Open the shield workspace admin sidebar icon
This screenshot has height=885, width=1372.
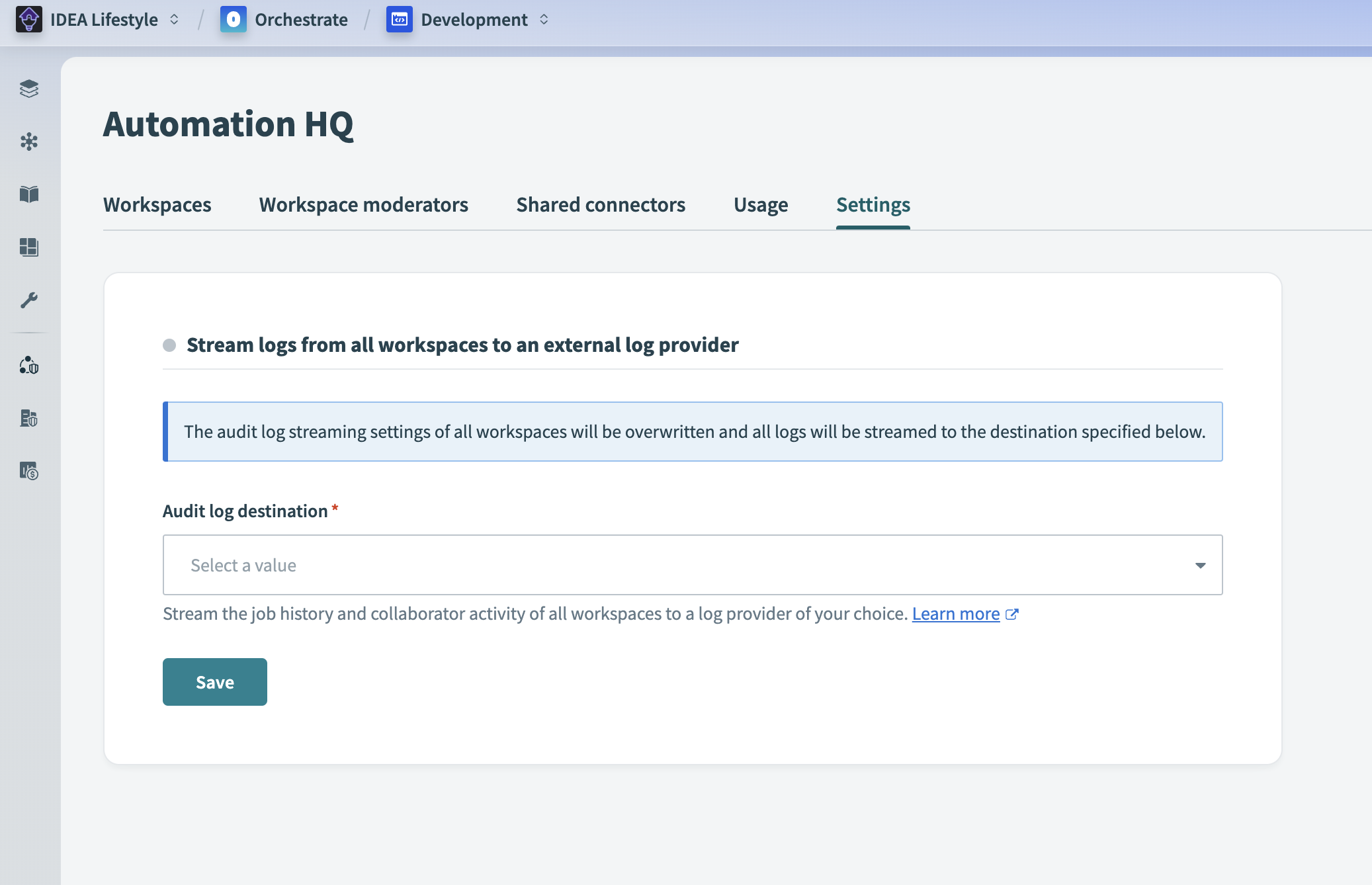[29, 365]
